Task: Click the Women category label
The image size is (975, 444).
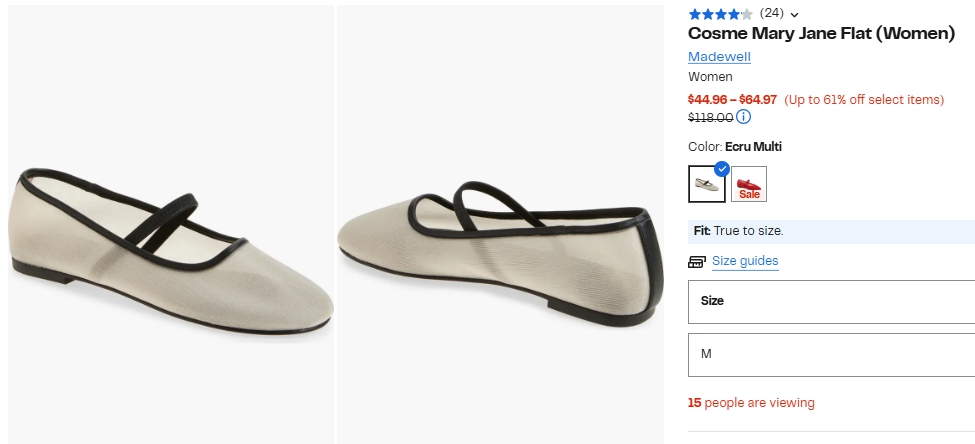Action: pos(710,77)
